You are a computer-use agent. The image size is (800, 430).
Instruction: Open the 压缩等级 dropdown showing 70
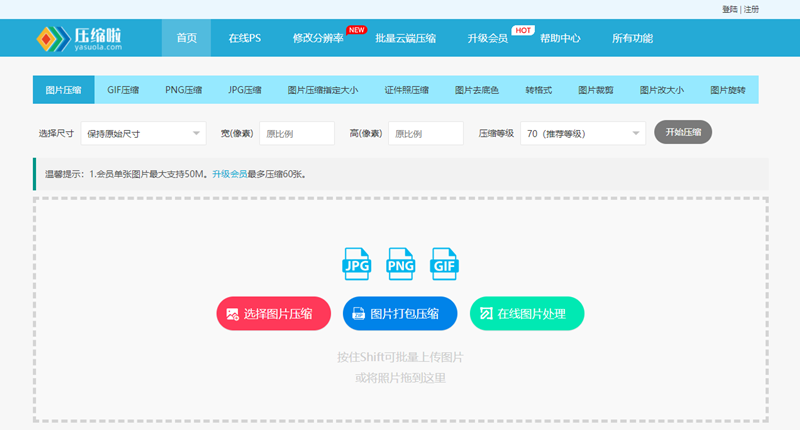(x=583, y=133)
